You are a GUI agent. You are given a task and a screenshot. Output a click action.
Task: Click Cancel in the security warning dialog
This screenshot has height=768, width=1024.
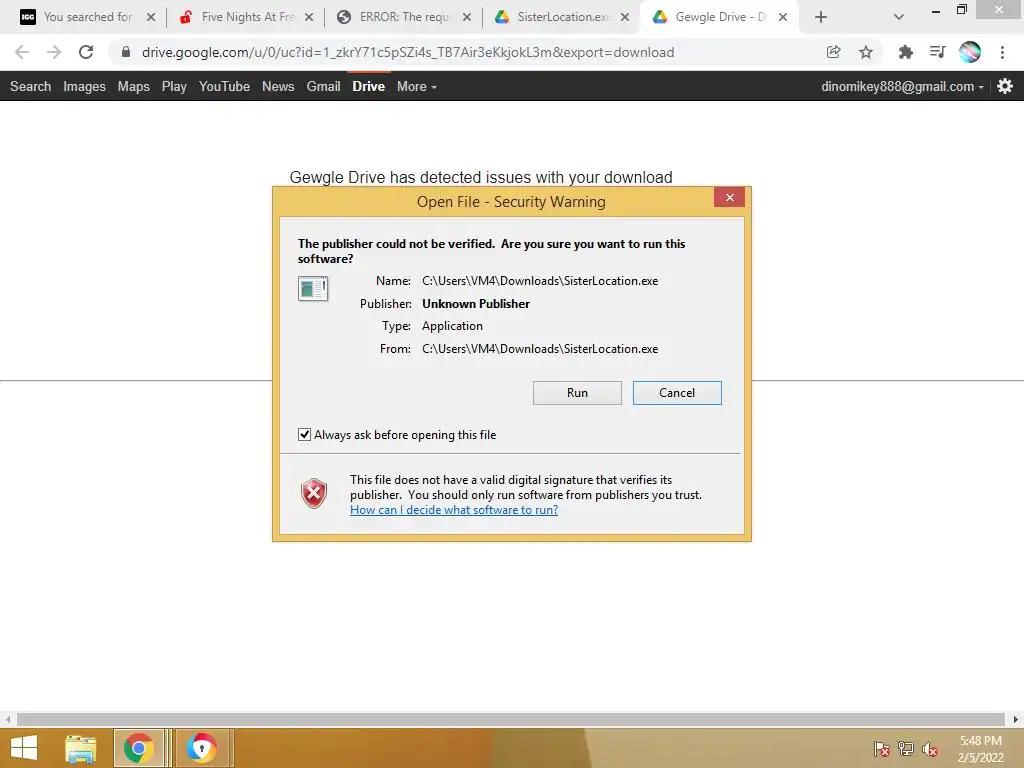pyautogui.click(x=677, y=392)
